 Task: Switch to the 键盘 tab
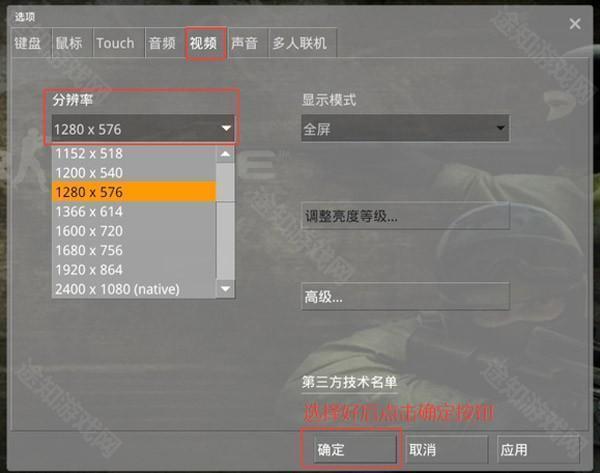pyautogui.click(x=28, y=43)
